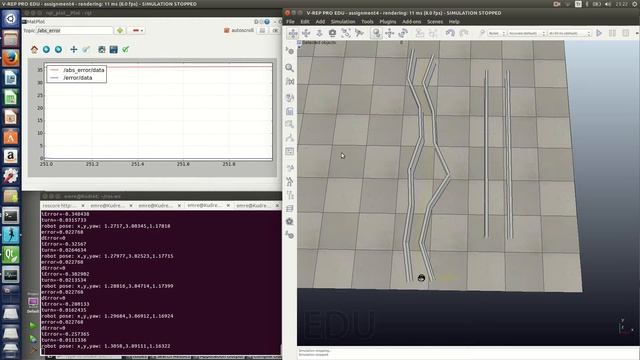Open the Accurate (default) dynamics dropdown

pyautogui.click(x=527, y=33)
